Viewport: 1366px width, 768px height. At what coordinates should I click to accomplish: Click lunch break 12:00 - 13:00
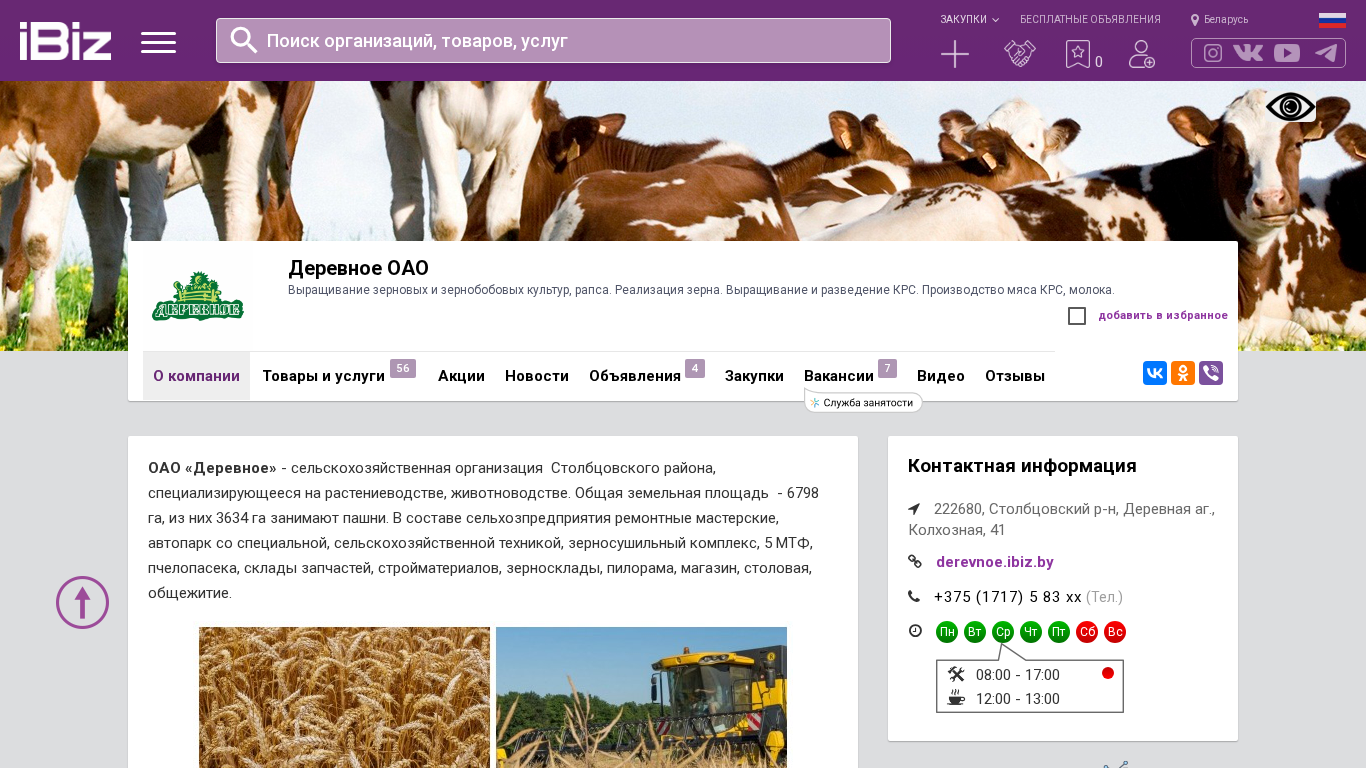tap(1018, 699)
